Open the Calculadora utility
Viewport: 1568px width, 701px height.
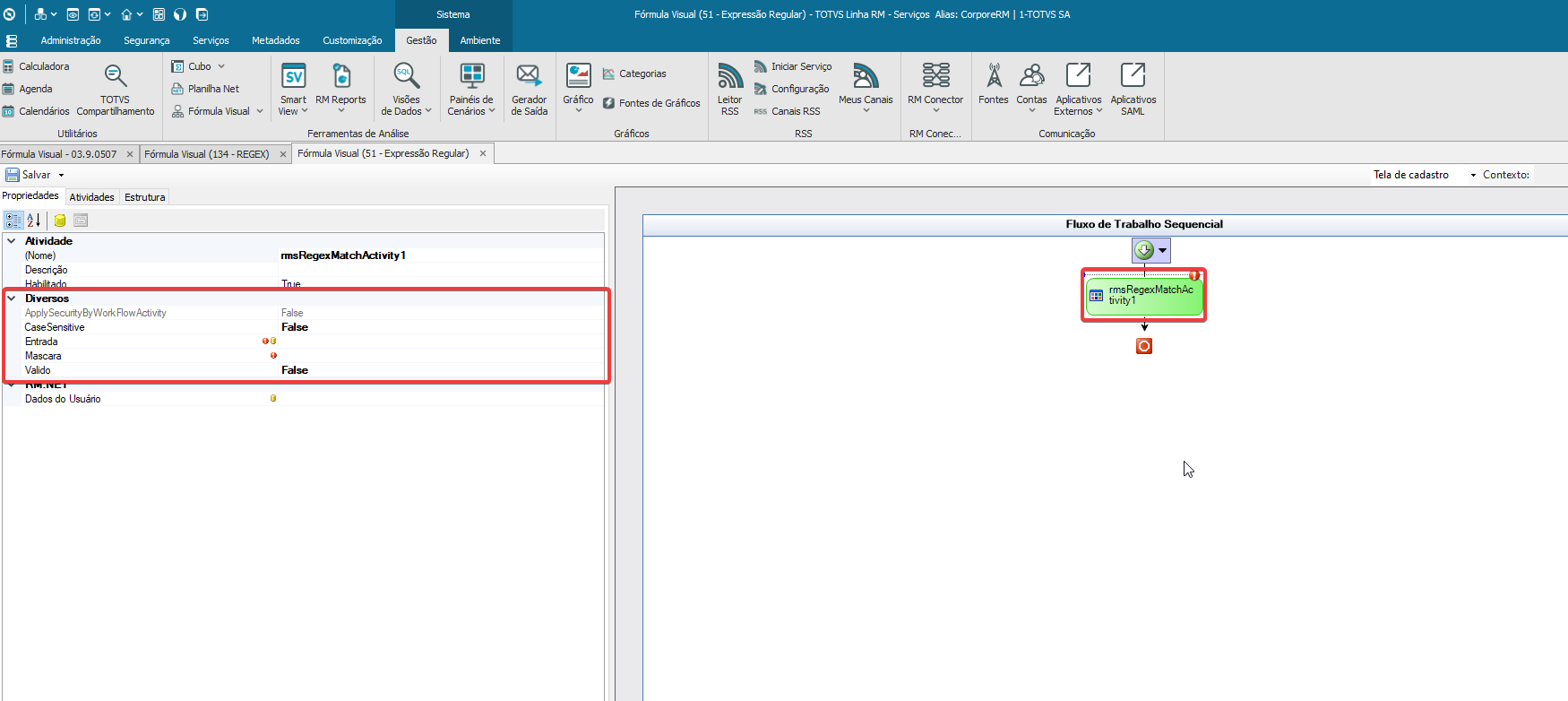point(36,66)
